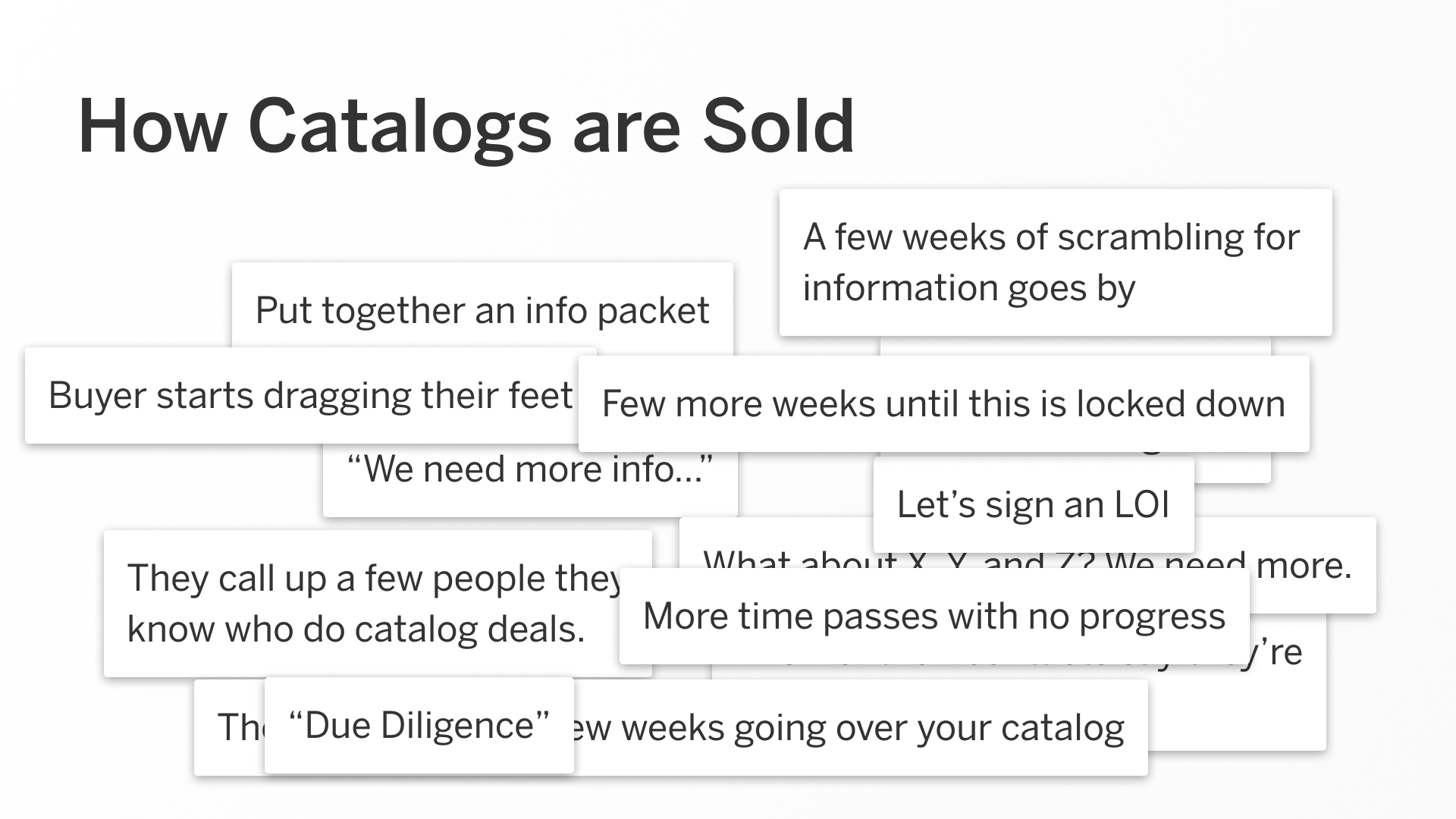This screenshot has height=819, width=1456.
Task: Click 'Few more weeks until this is locked down'
Action: (943, 404)
